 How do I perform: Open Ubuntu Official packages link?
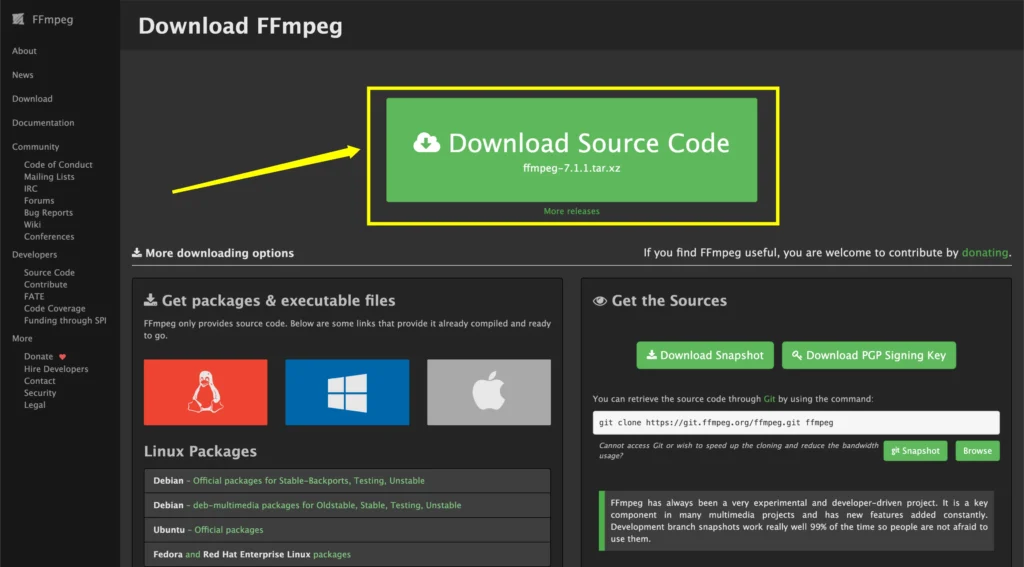[x=229, y=530]
